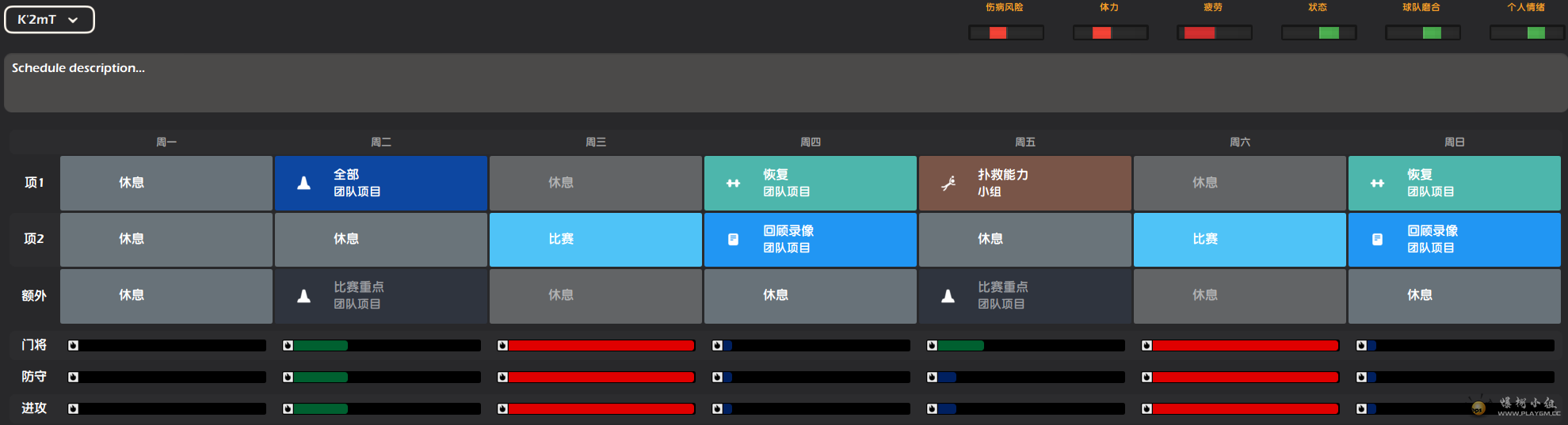Click the 球队磨合 indicator bar
The height and width of the screenshot is (425, 1568).
point(1422,32)
